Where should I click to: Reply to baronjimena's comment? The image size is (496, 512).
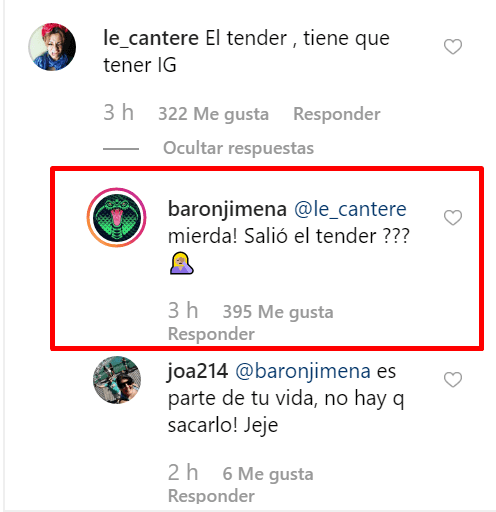(211, 334)
